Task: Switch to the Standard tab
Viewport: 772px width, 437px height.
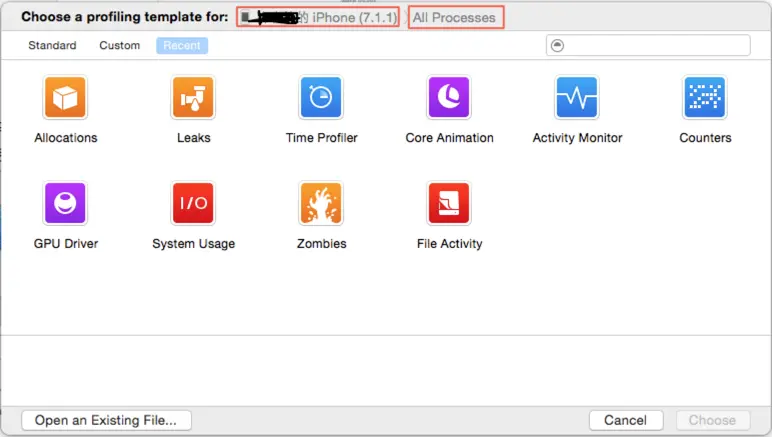Action: [52, 45]
